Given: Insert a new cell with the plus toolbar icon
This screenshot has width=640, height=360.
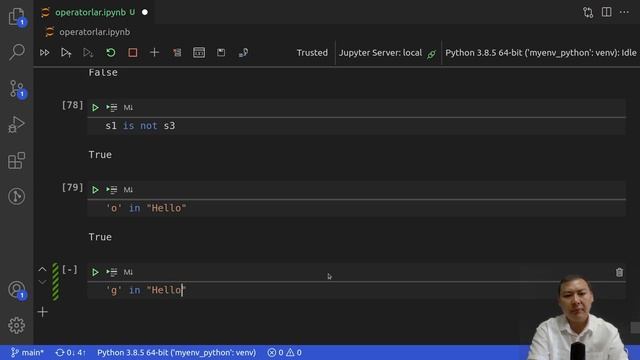Looking at the screenshot, I should (154, 53).
